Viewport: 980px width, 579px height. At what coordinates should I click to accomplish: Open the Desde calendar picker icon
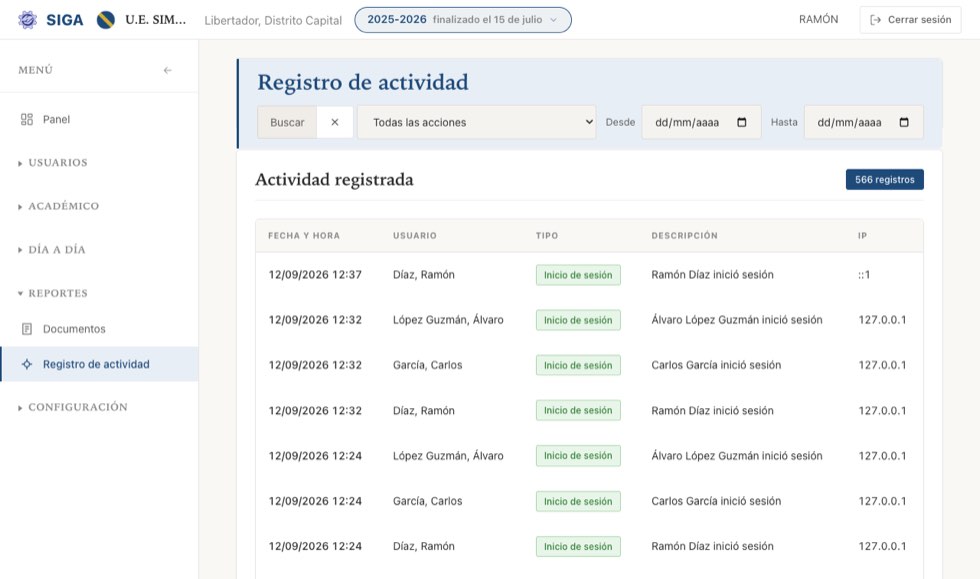pos(742,122)
